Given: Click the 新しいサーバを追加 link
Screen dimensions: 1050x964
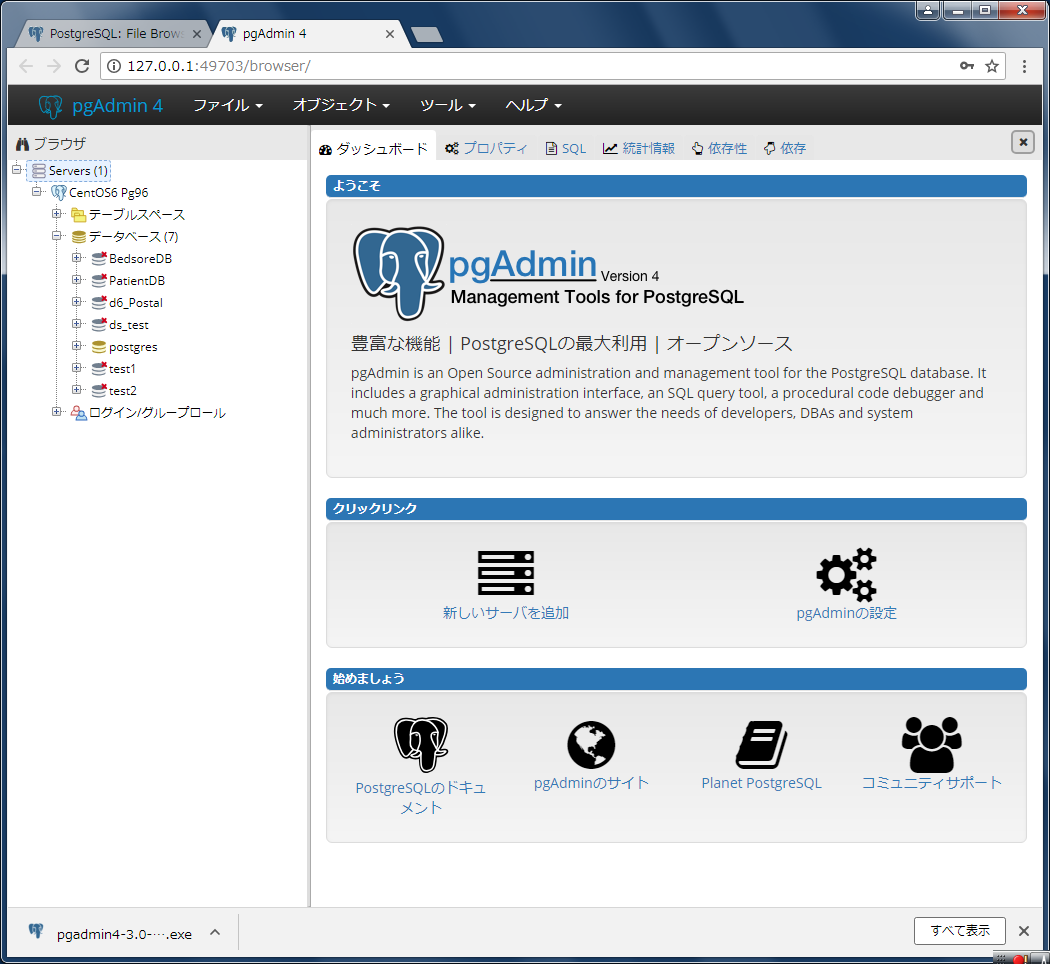Looking at the screenshot, I should [506, 613].
